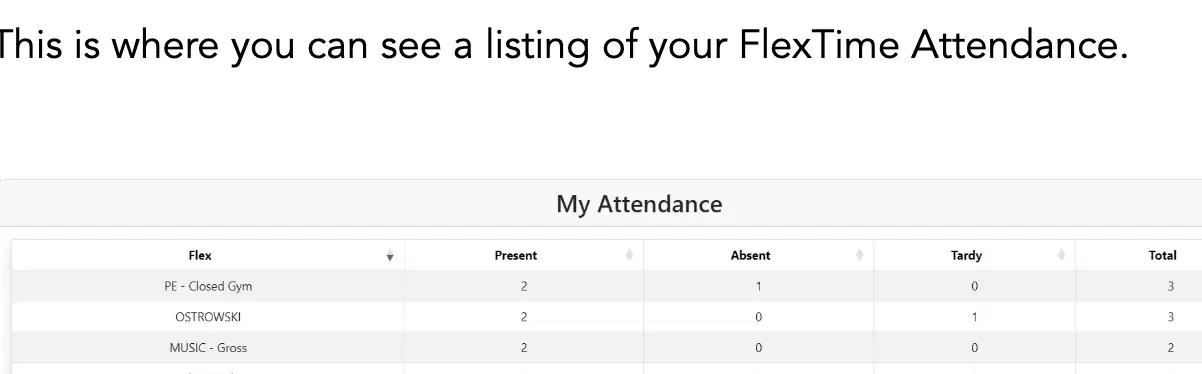Click the Tardy column sort icon
Image resolution: width=1202 pixels, height=374 pixels.
[1060, 256]
